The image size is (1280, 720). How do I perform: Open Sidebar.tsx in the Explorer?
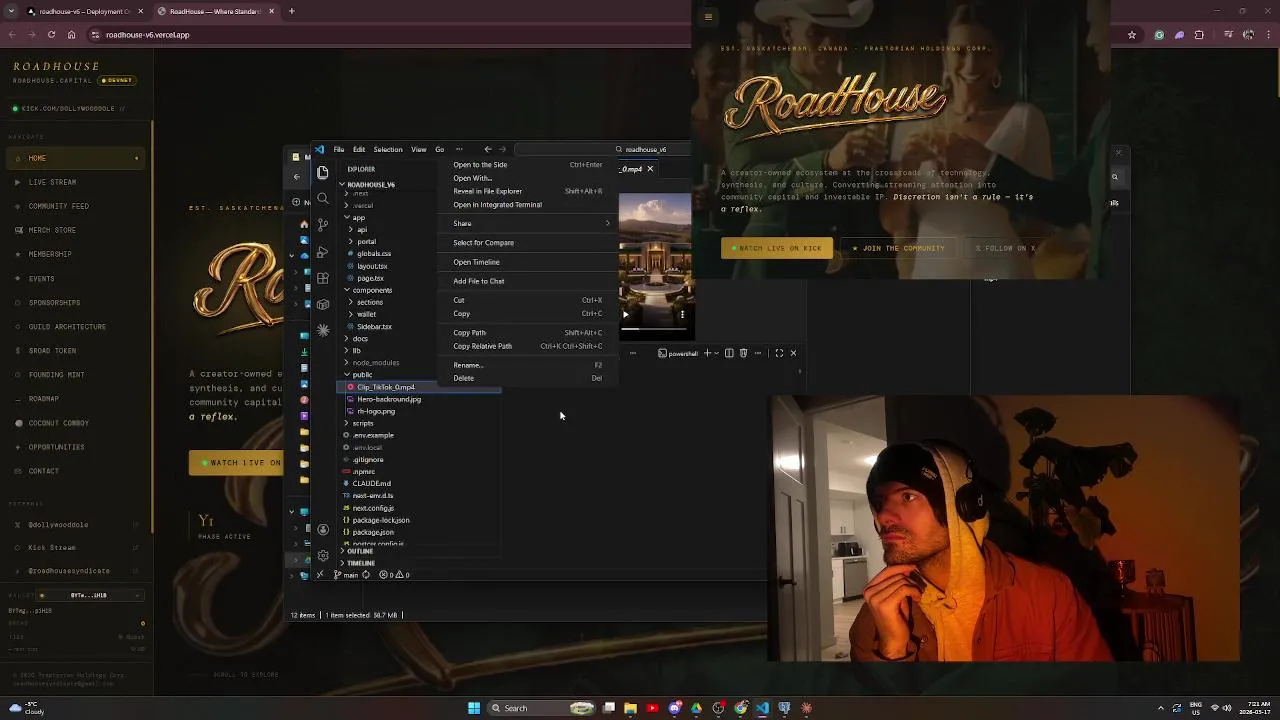tap(374, 326)
